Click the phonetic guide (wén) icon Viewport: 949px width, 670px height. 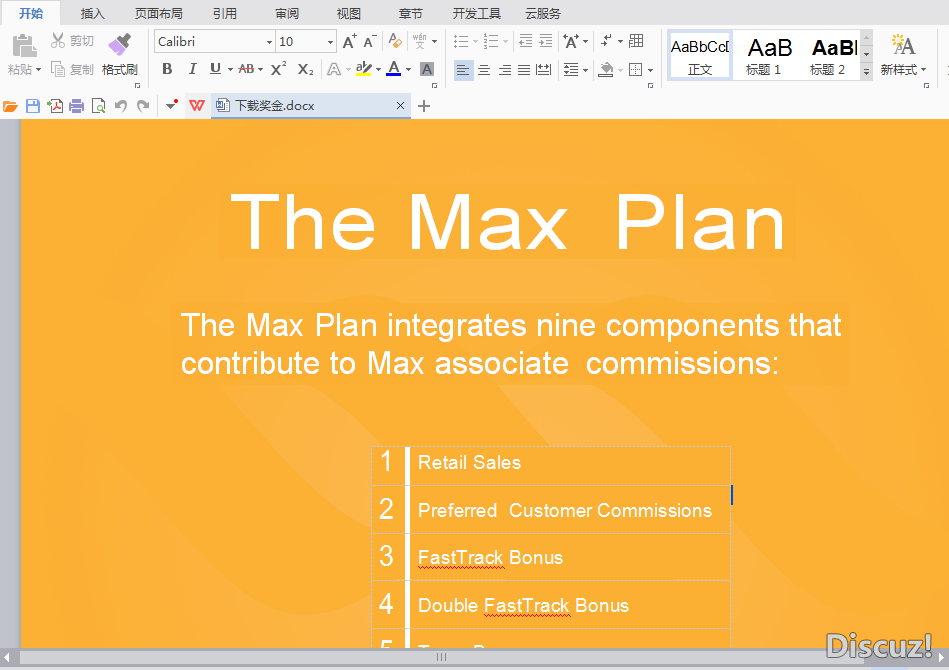pos(419,41)
